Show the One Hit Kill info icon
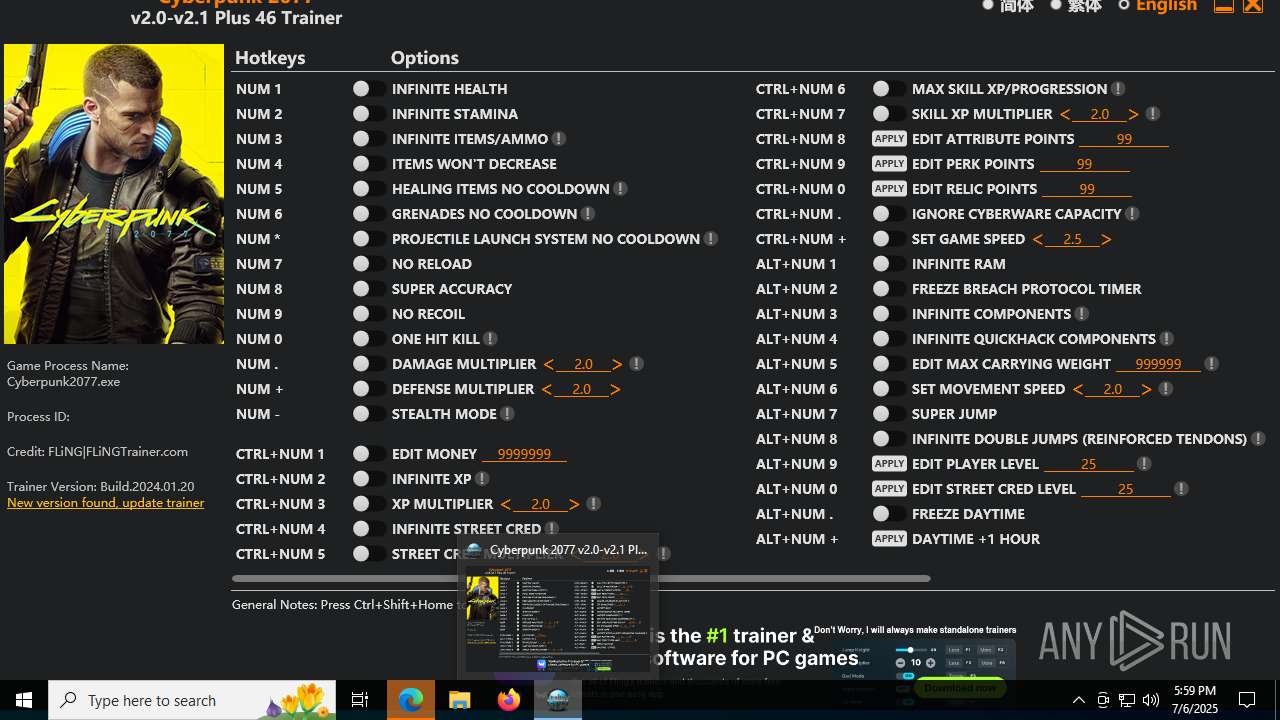The height and width of the screenshot is (720, 1280). (x=490, y=339)
